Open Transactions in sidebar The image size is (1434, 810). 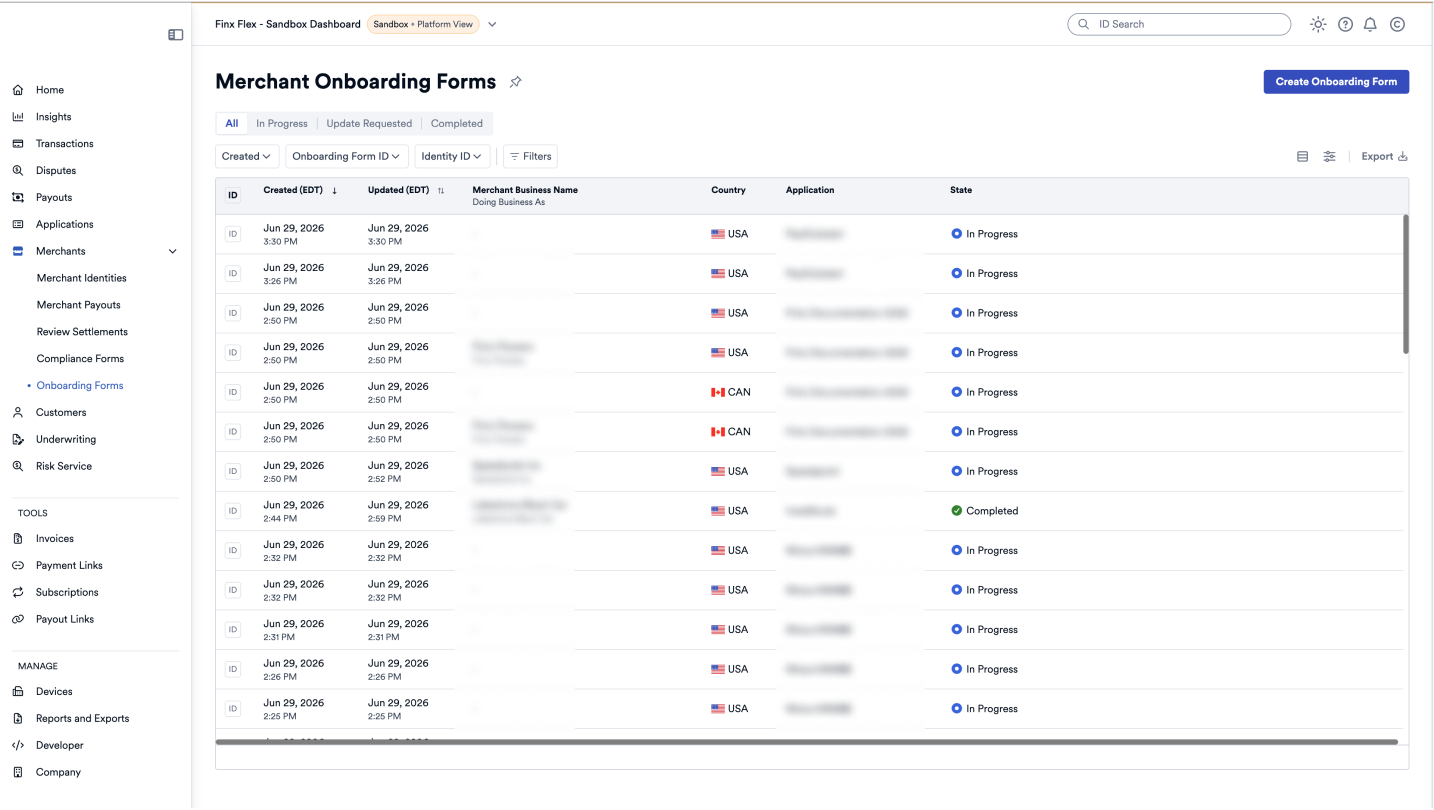click(x=64, y=144)
